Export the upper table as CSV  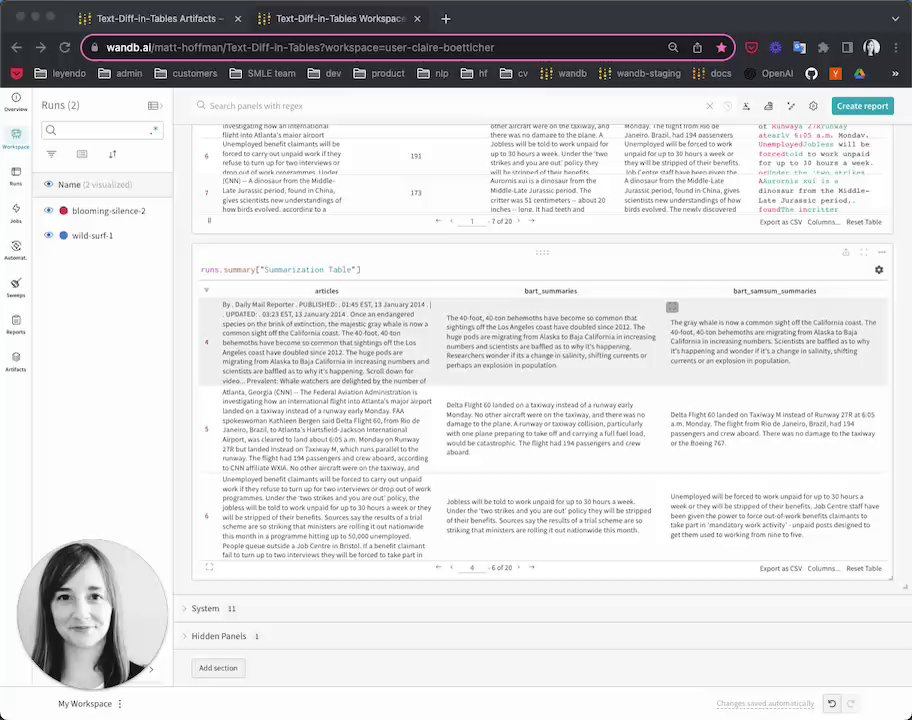pyautogui.click(x=781, y=222)
